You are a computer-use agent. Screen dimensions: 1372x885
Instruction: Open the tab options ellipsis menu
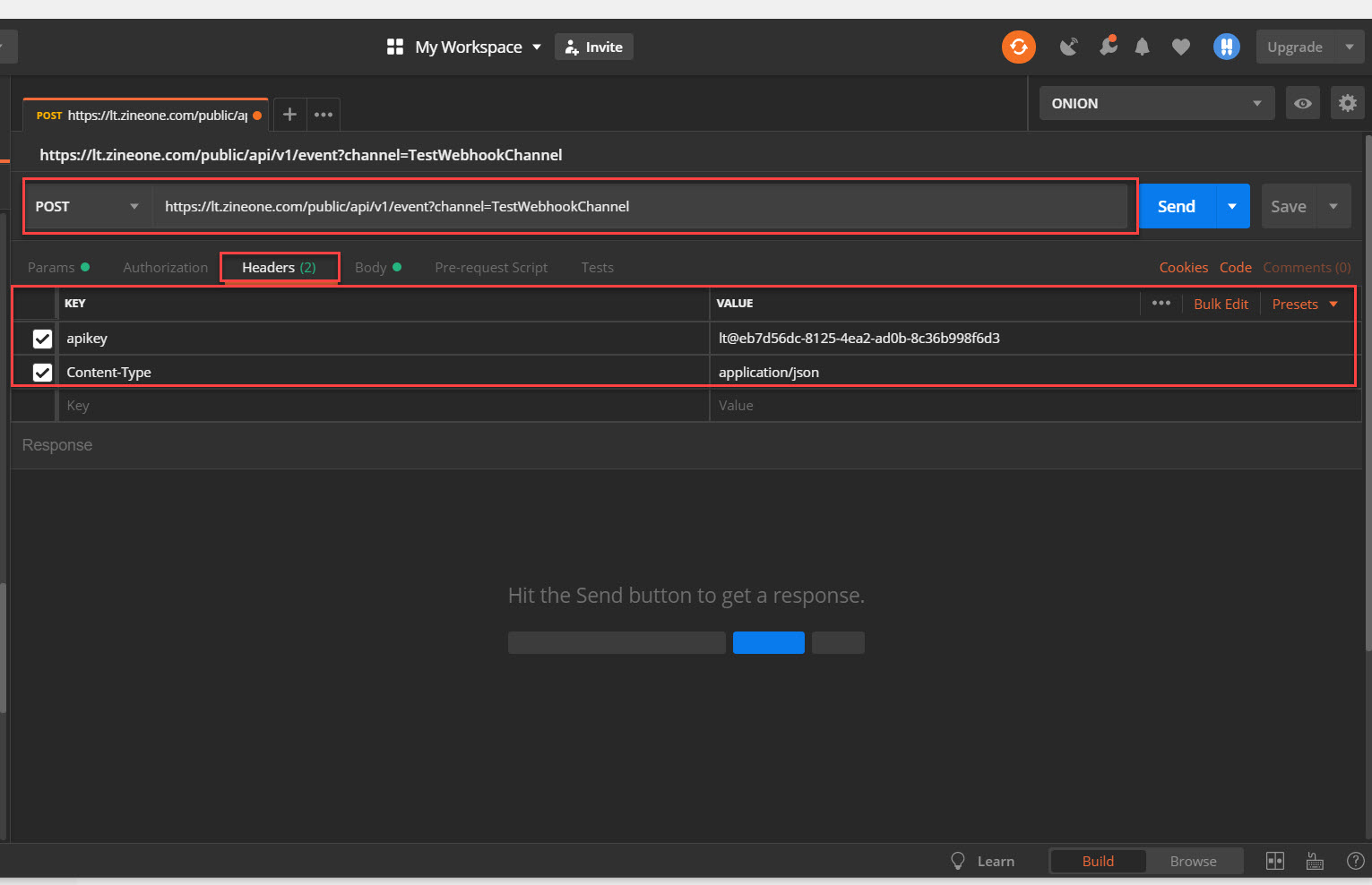point(324,115)
